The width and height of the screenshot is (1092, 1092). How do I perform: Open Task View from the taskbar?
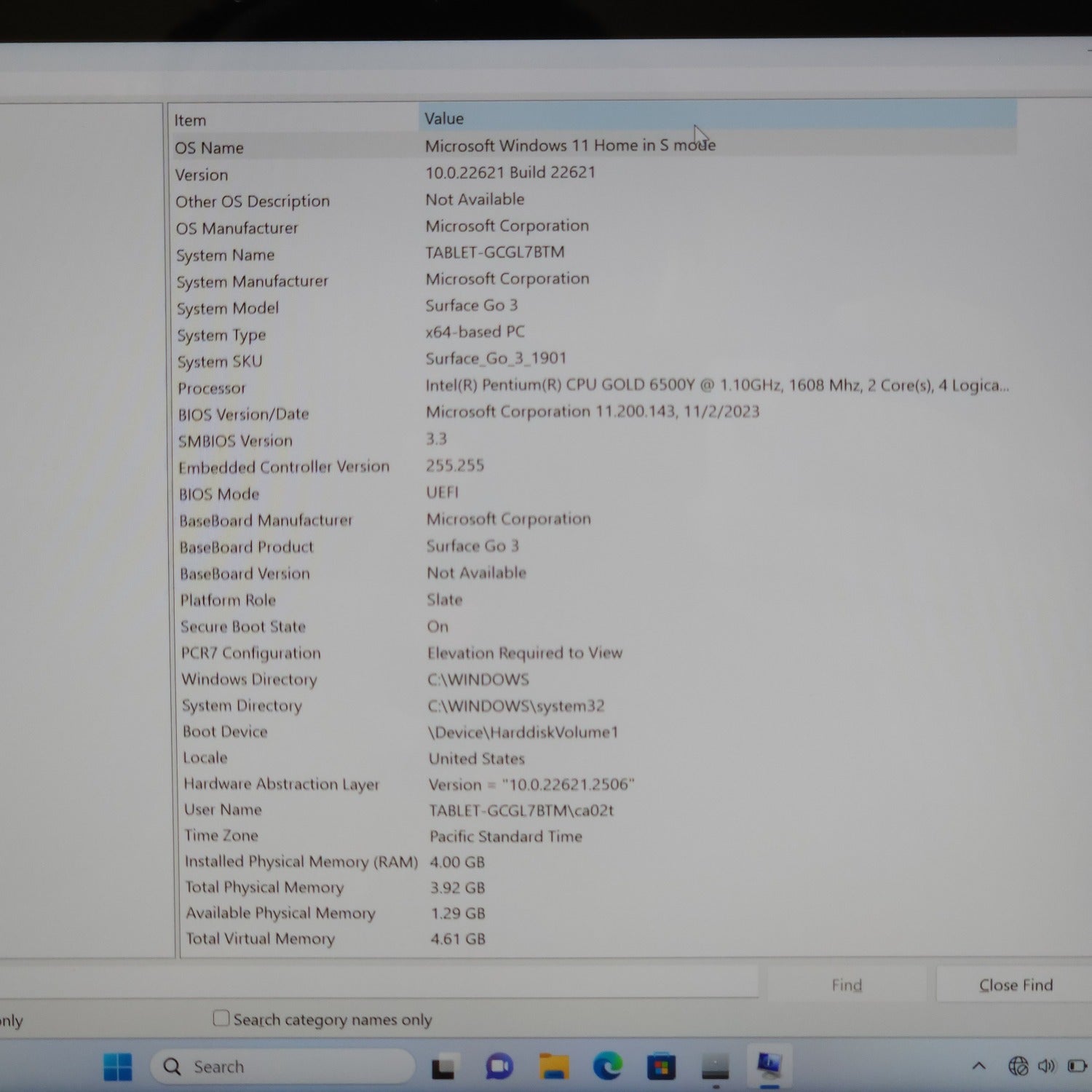tap(443, 1068)
